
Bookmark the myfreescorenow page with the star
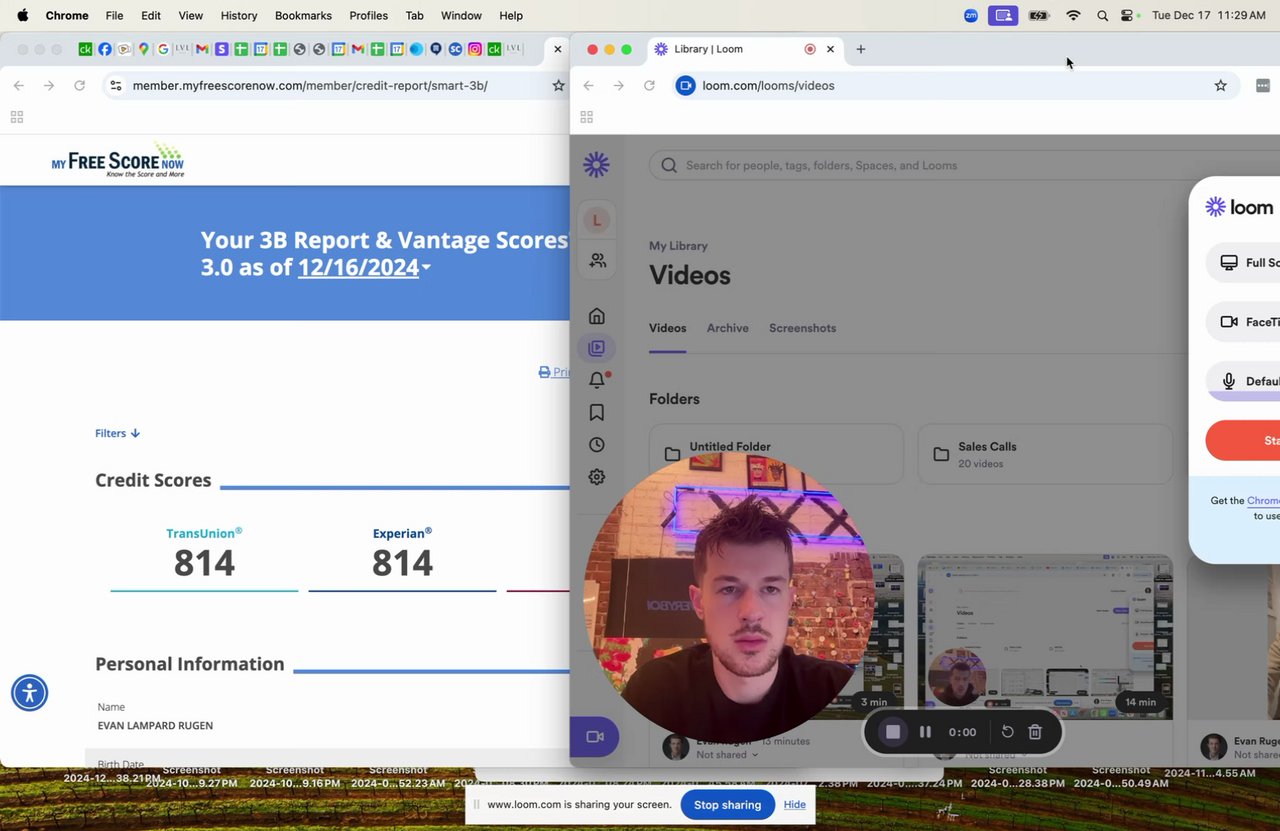[x=558, y=86]
